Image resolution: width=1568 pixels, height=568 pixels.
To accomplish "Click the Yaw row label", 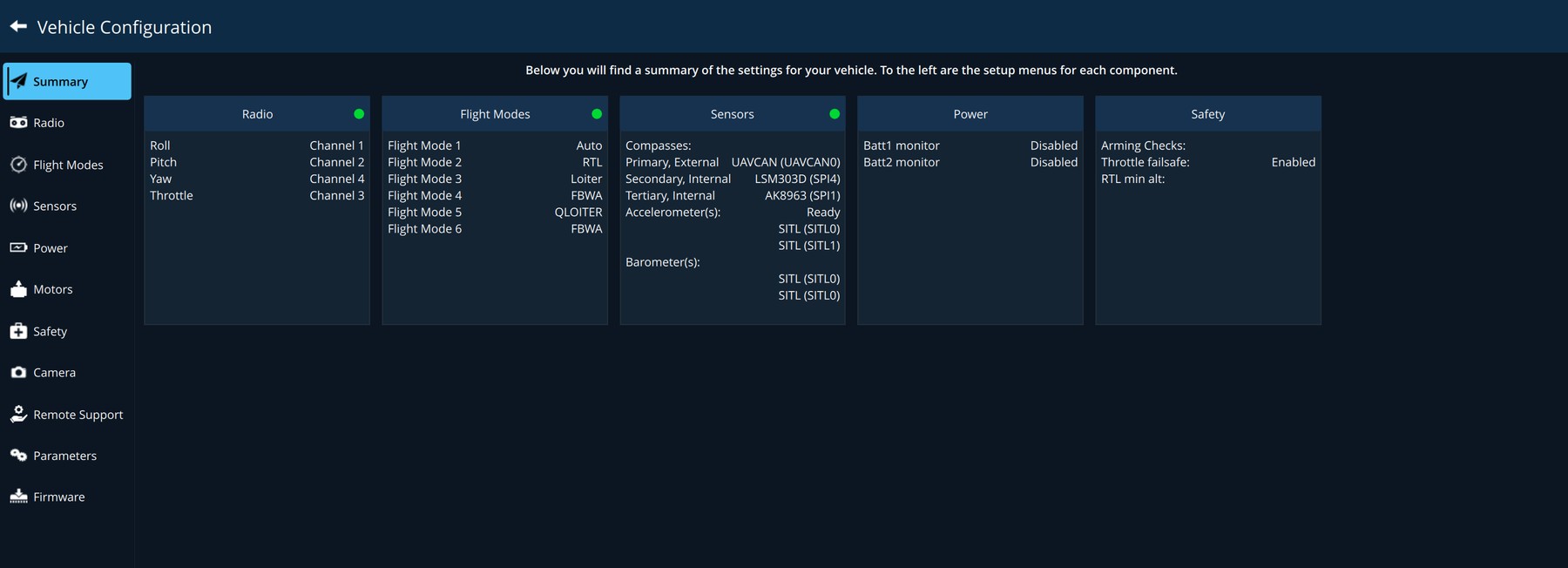I will [x=160, y=179].
